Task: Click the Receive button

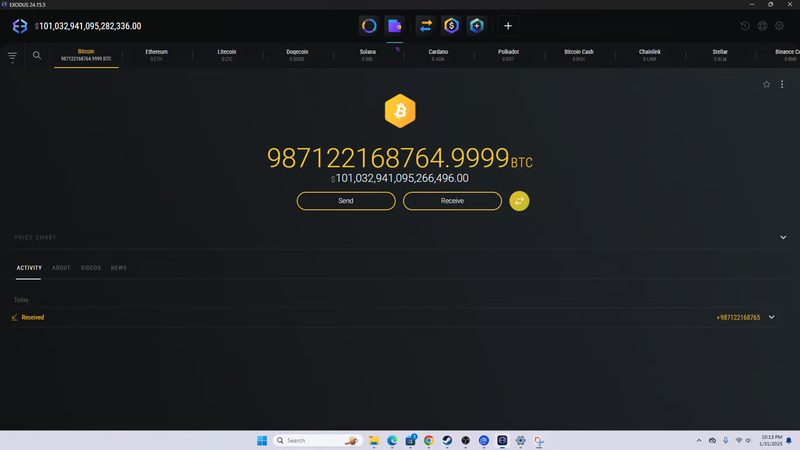Action: point(452,201)
